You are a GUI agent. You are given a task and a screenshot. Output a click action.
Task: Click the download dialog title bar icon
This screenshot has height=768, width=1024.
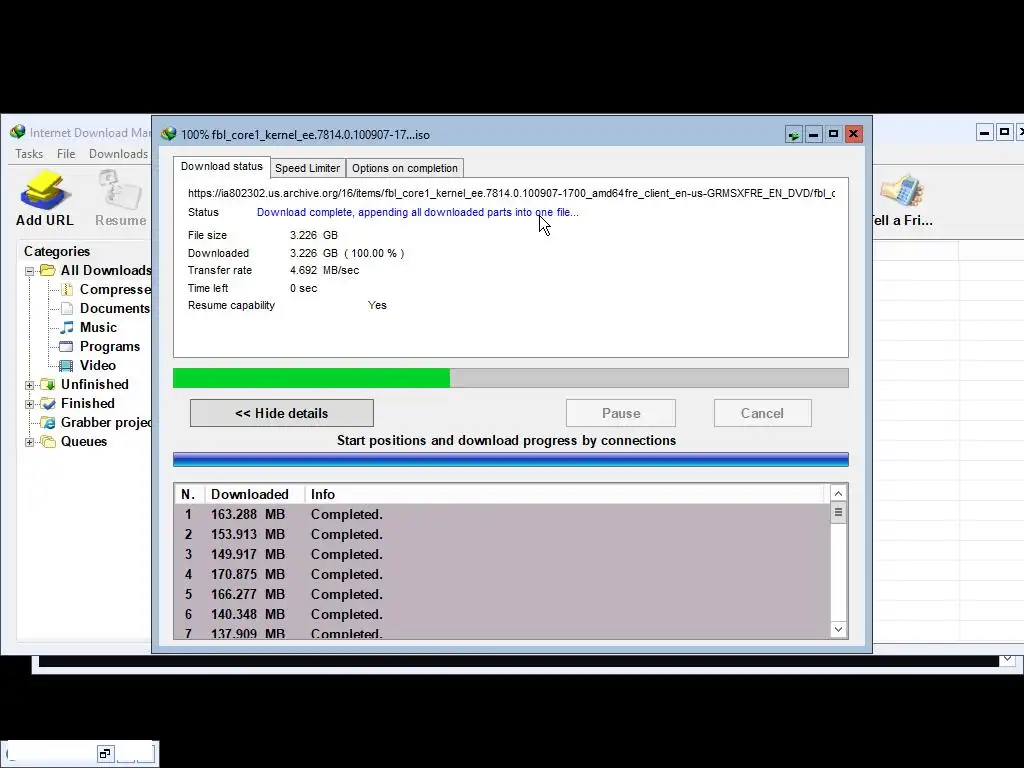point(168,134)
